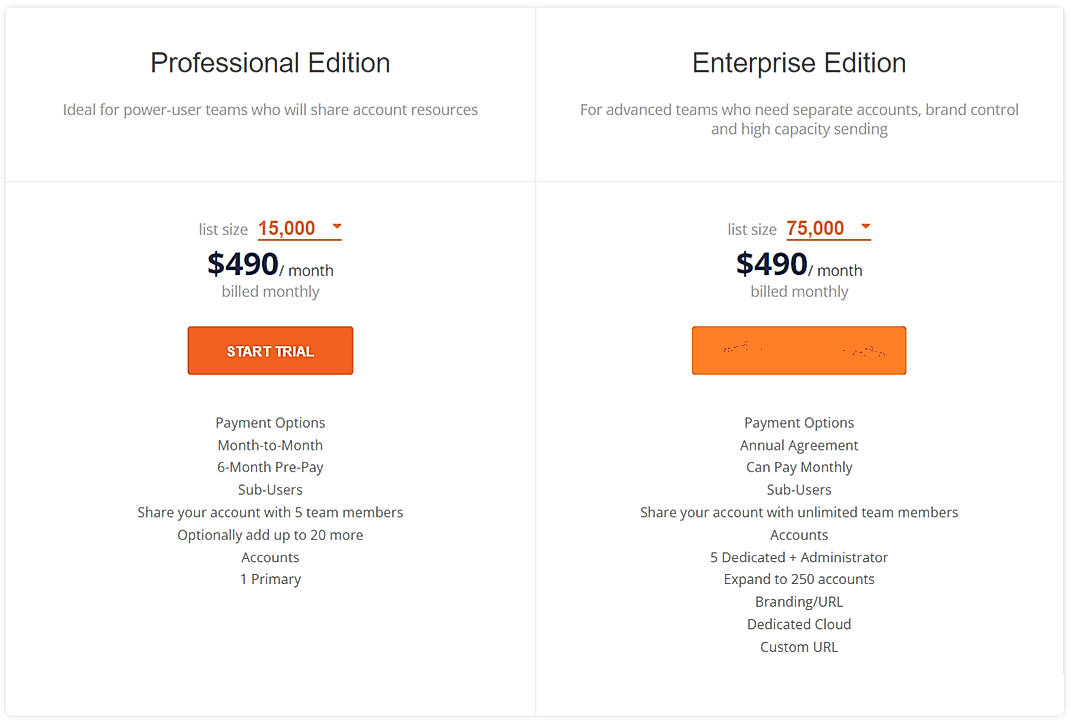Viewport: 1070px width, 724px height.
Task: Click the START TRIAL button for Professional Edition
Action: (270, 350)
